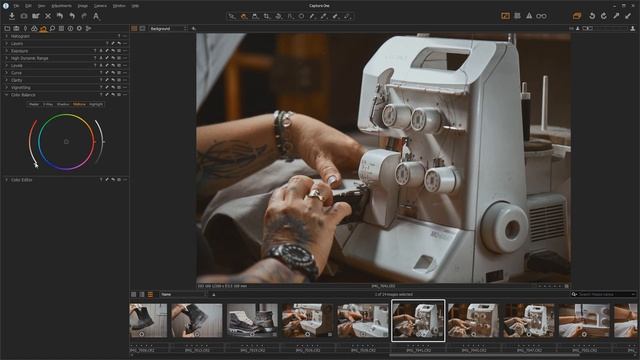Open the Library tool tab folder icon
The height and width of the screenshot is (360, 640).
point(7,29)
